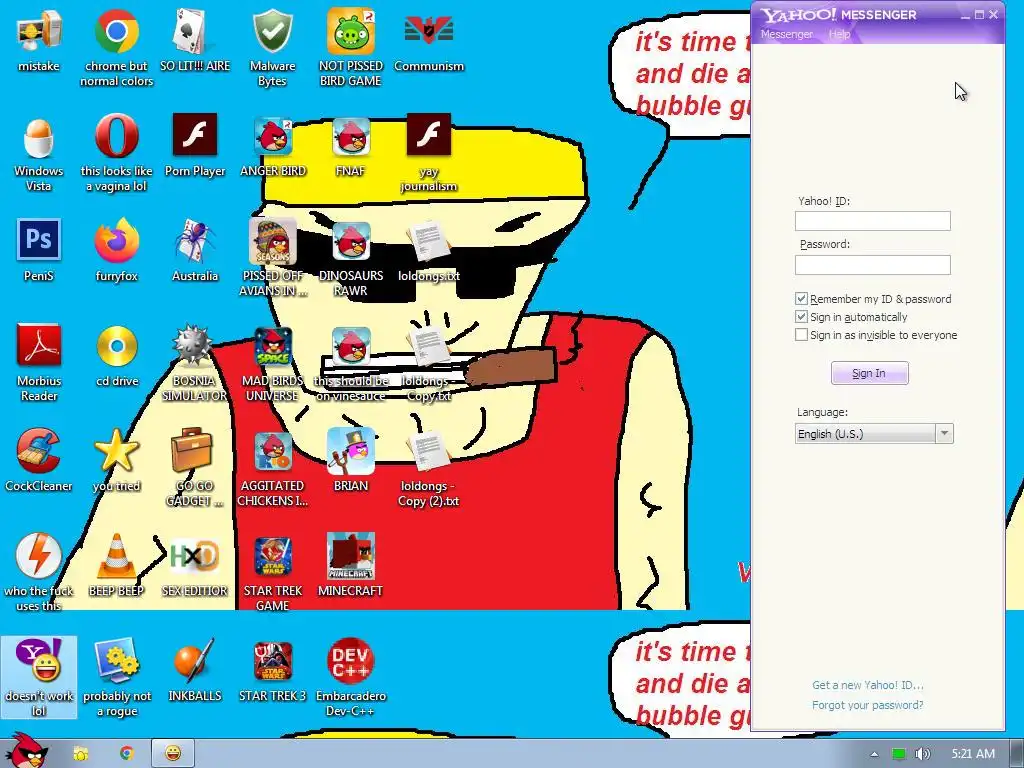
Task: Open the Messenger menu in Yahoo Messenger
Action: pyautogui.click(x=786, y=34)
